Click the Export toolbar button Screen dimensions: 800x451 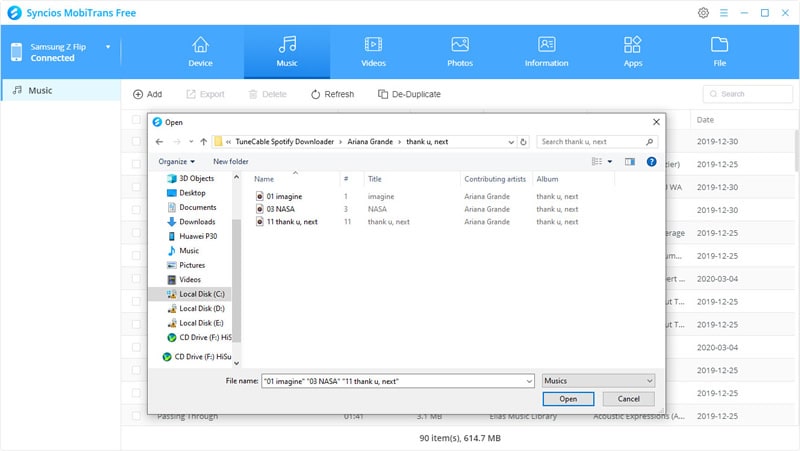pos(205,94)
